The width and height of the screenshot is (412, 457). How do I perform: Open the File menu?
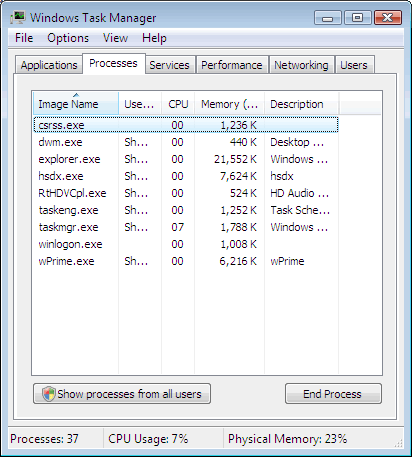coord(24,38)
